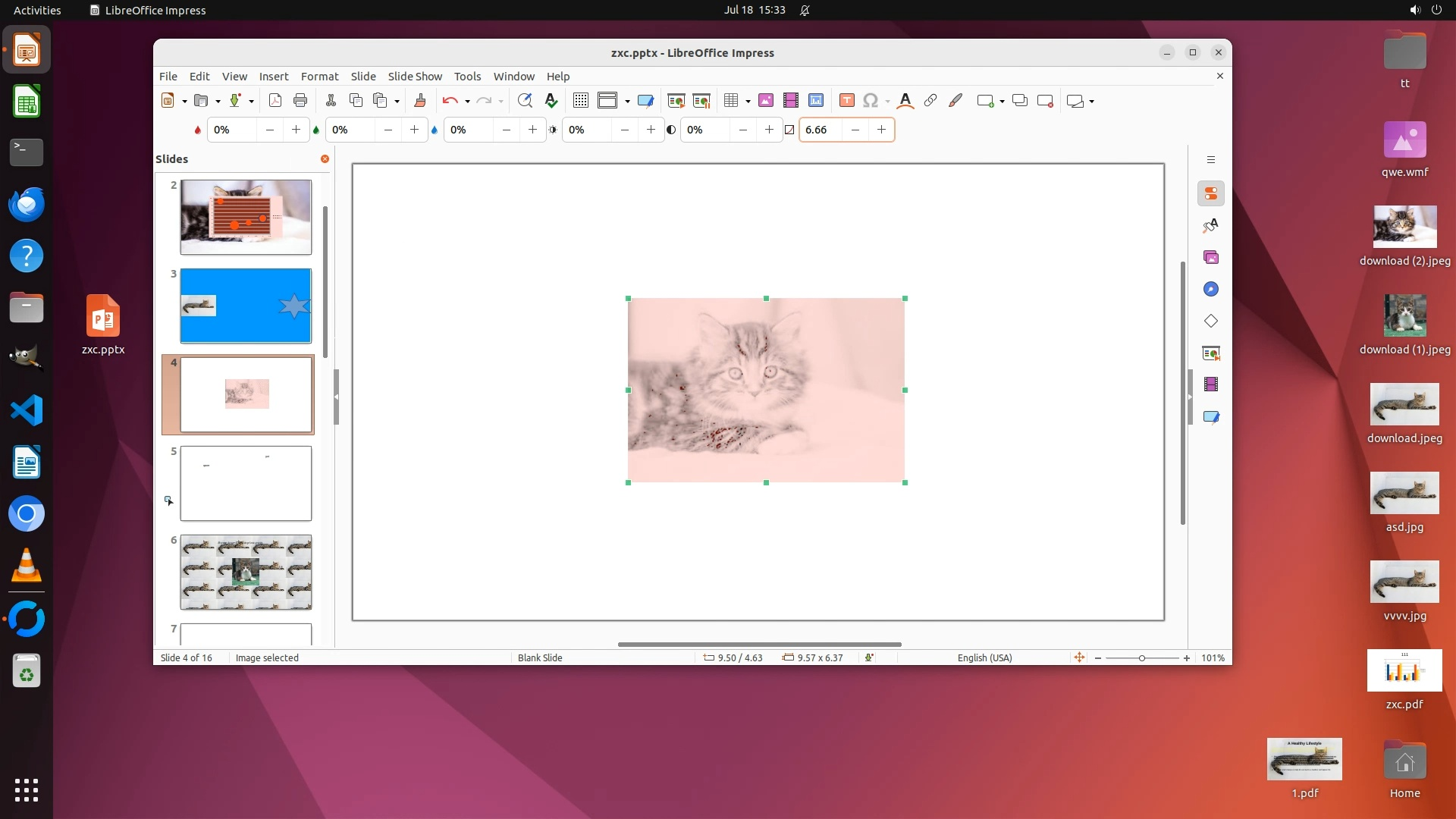Open sidebar Gallery panel icon
Screen dimensions: 1456x819
[x=1211, y=257]
